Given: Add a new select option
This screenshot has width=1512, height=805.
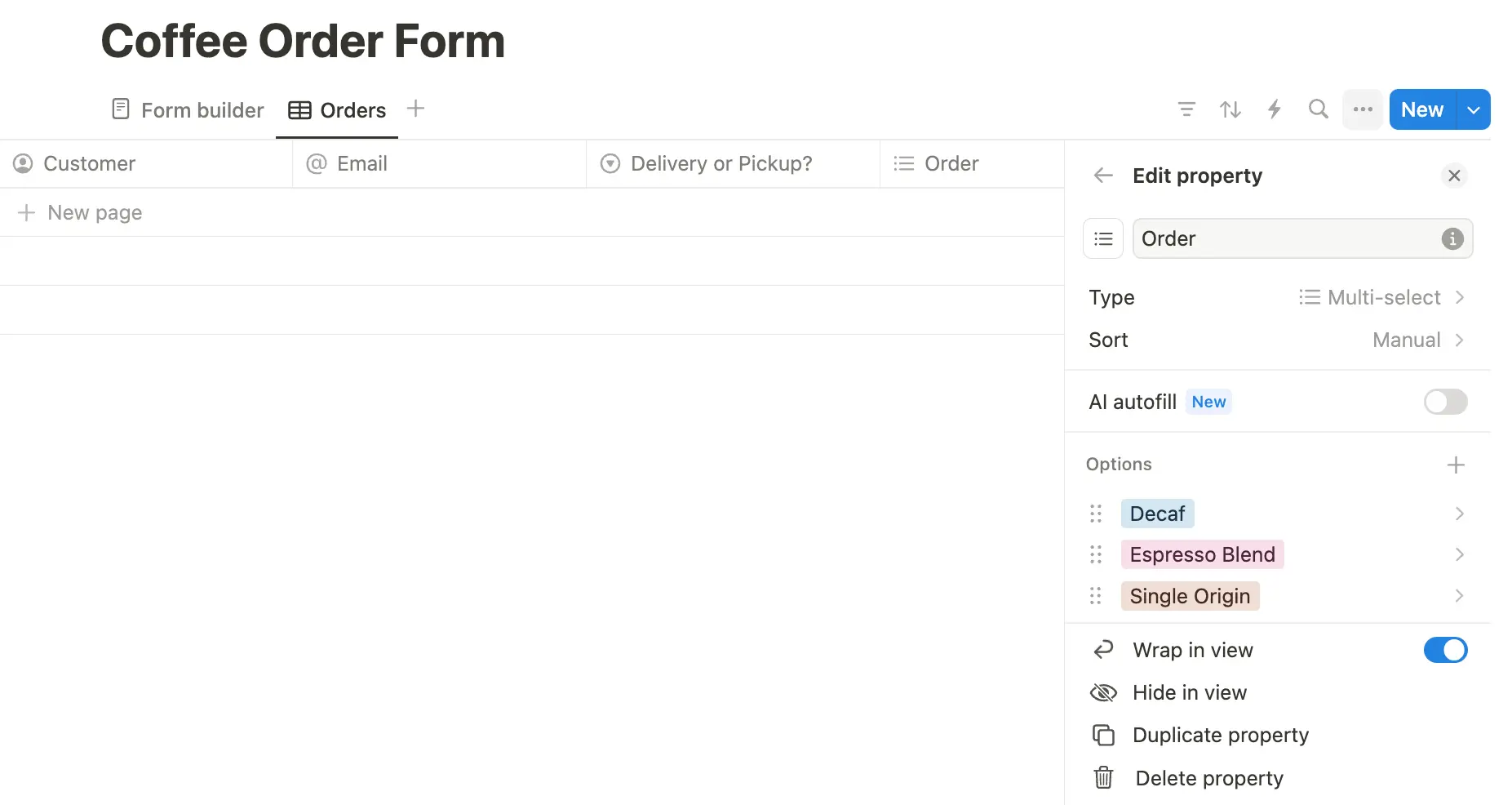Looking at the screenshot, I should click(1456, 465).
